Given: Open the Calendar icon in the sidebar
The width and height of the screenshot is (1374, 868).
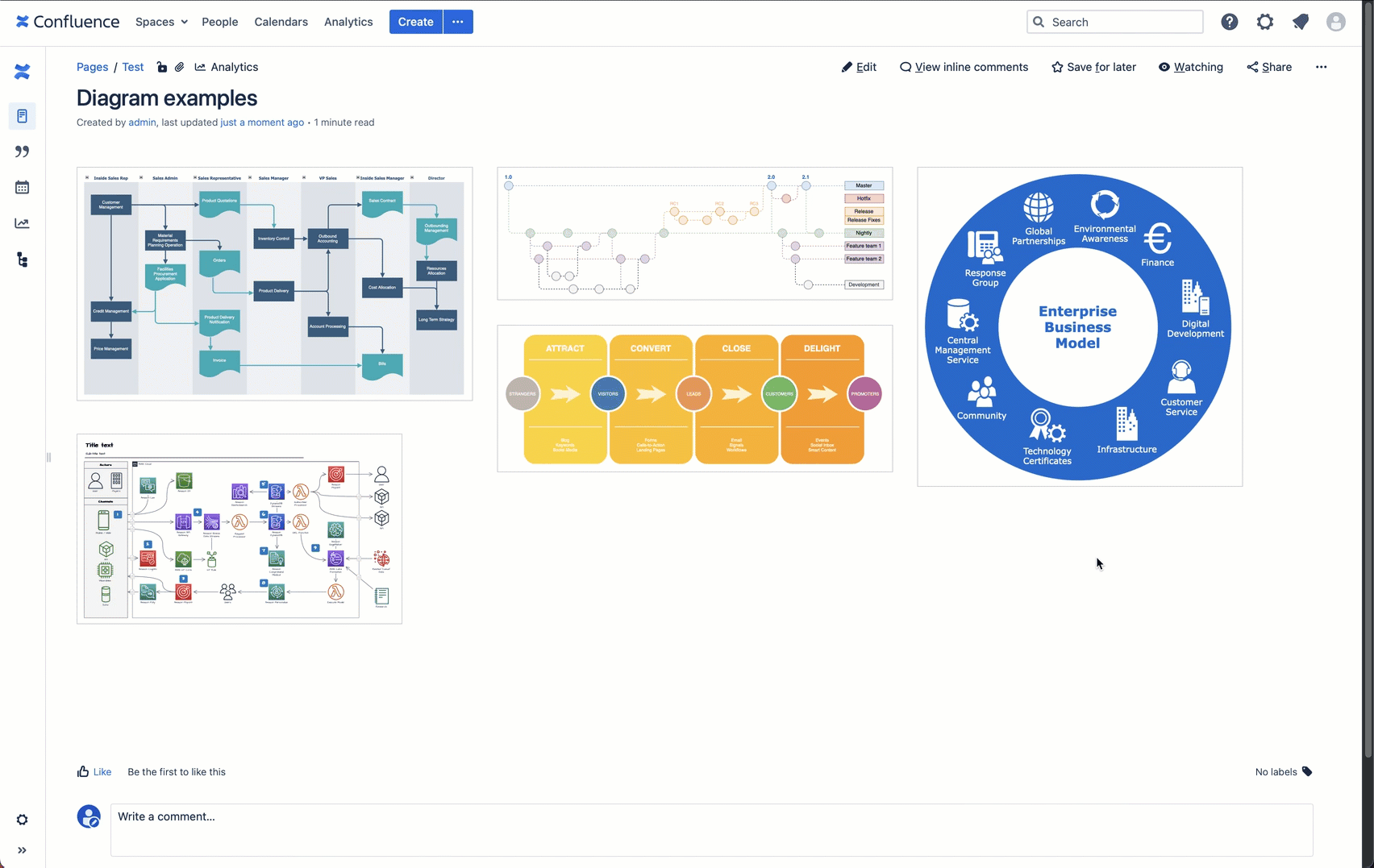Looking at the screenshot, I should (x=22, y=187).
